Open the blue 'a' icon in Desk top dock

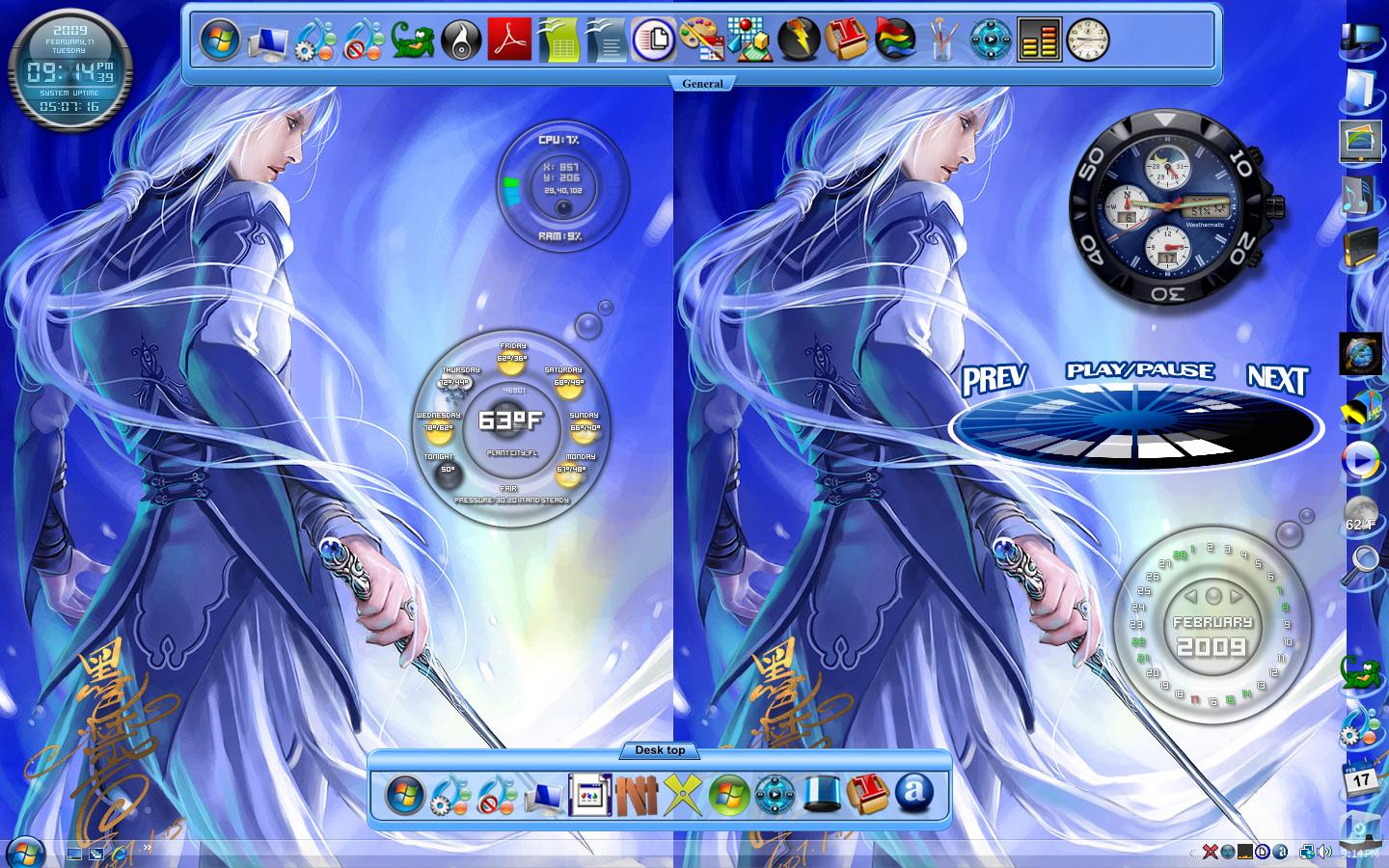(x=913, y=794)
